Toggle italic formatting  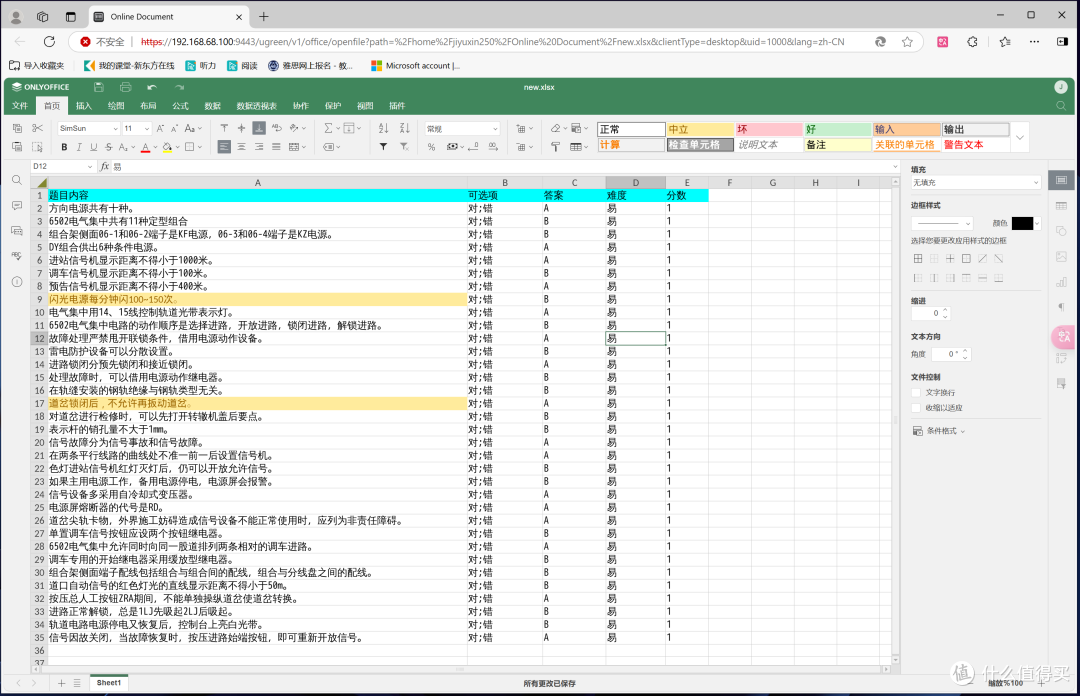point(79,147)
